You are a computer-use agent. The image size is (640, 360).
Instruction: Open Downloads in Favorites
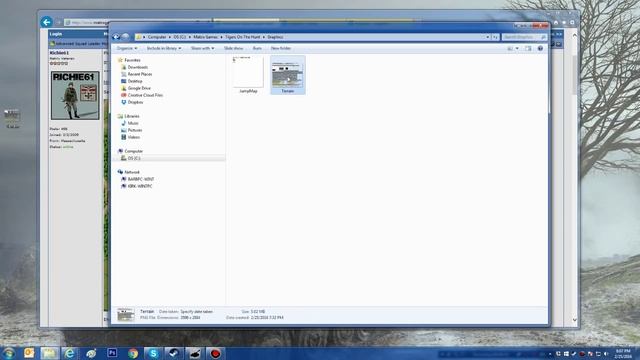point(138,67)
